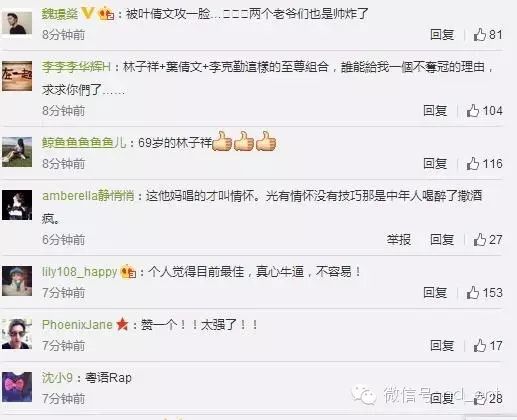This screenshot has height=420, width=517.
Task: Like PhoenixJane's comment with 17 likes
Action: [x=480, y=345]
